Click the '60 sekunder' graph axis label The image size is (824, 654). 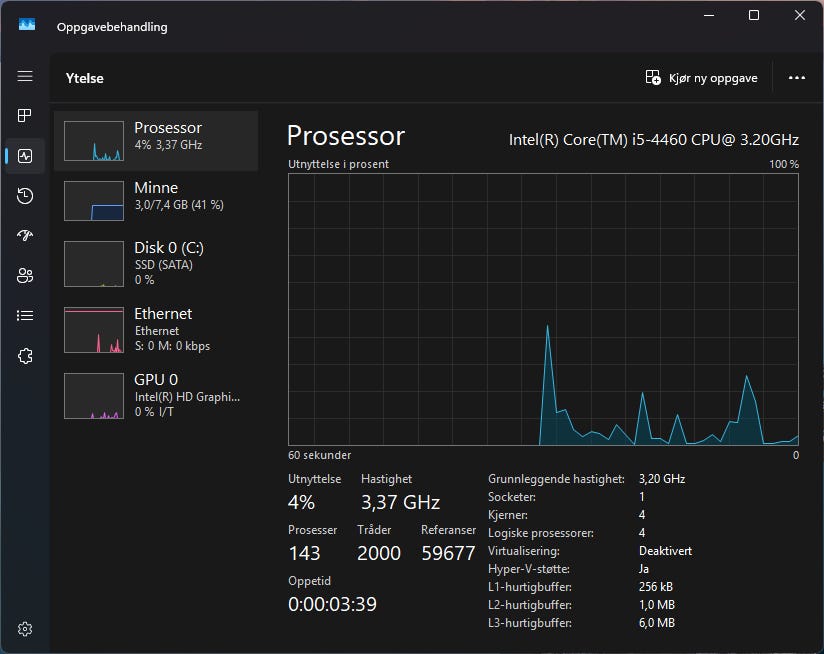coord(320,455)
